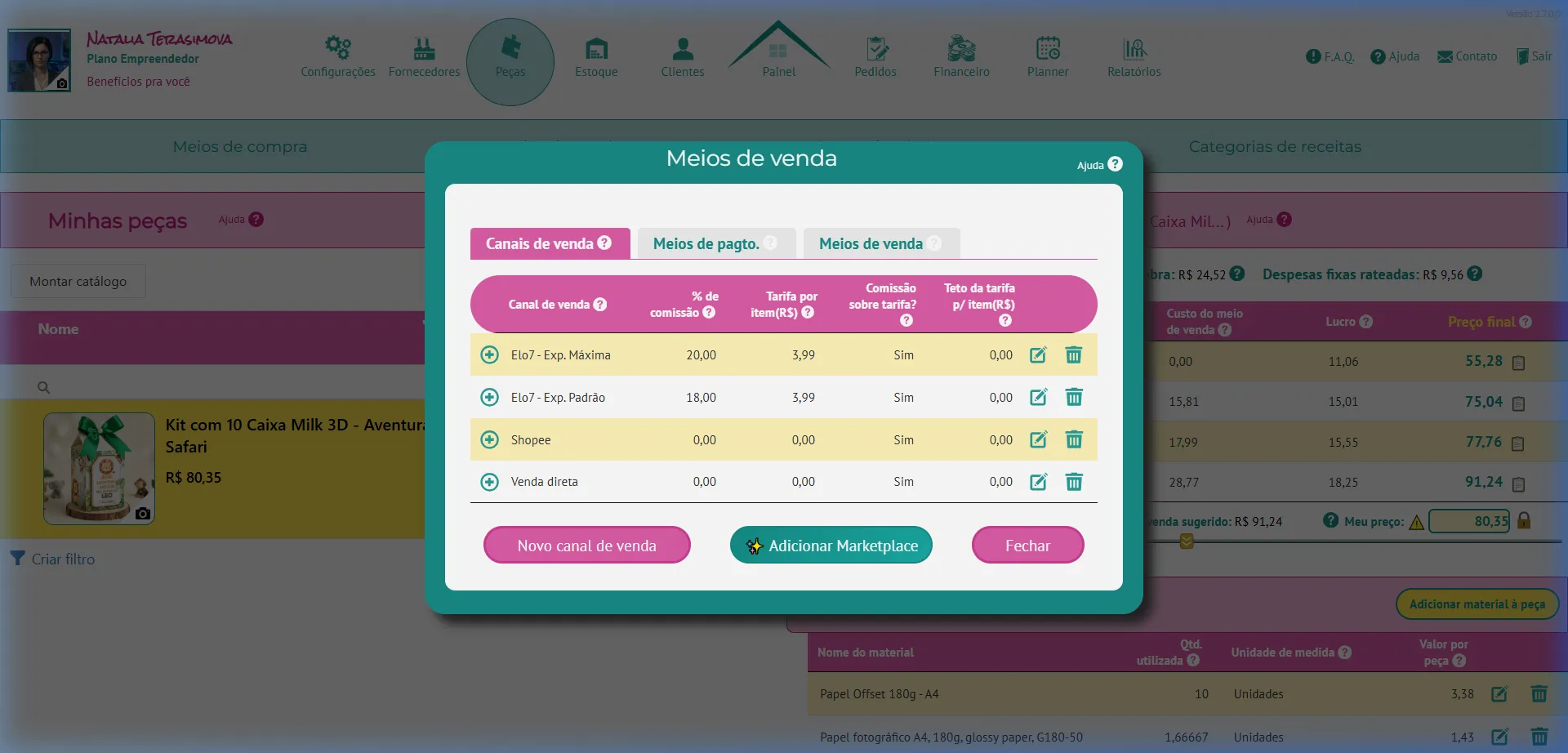Toggle the lock beside Meu preço
The height and width of the screenshot is (753, 1568).
[1525, 520]
